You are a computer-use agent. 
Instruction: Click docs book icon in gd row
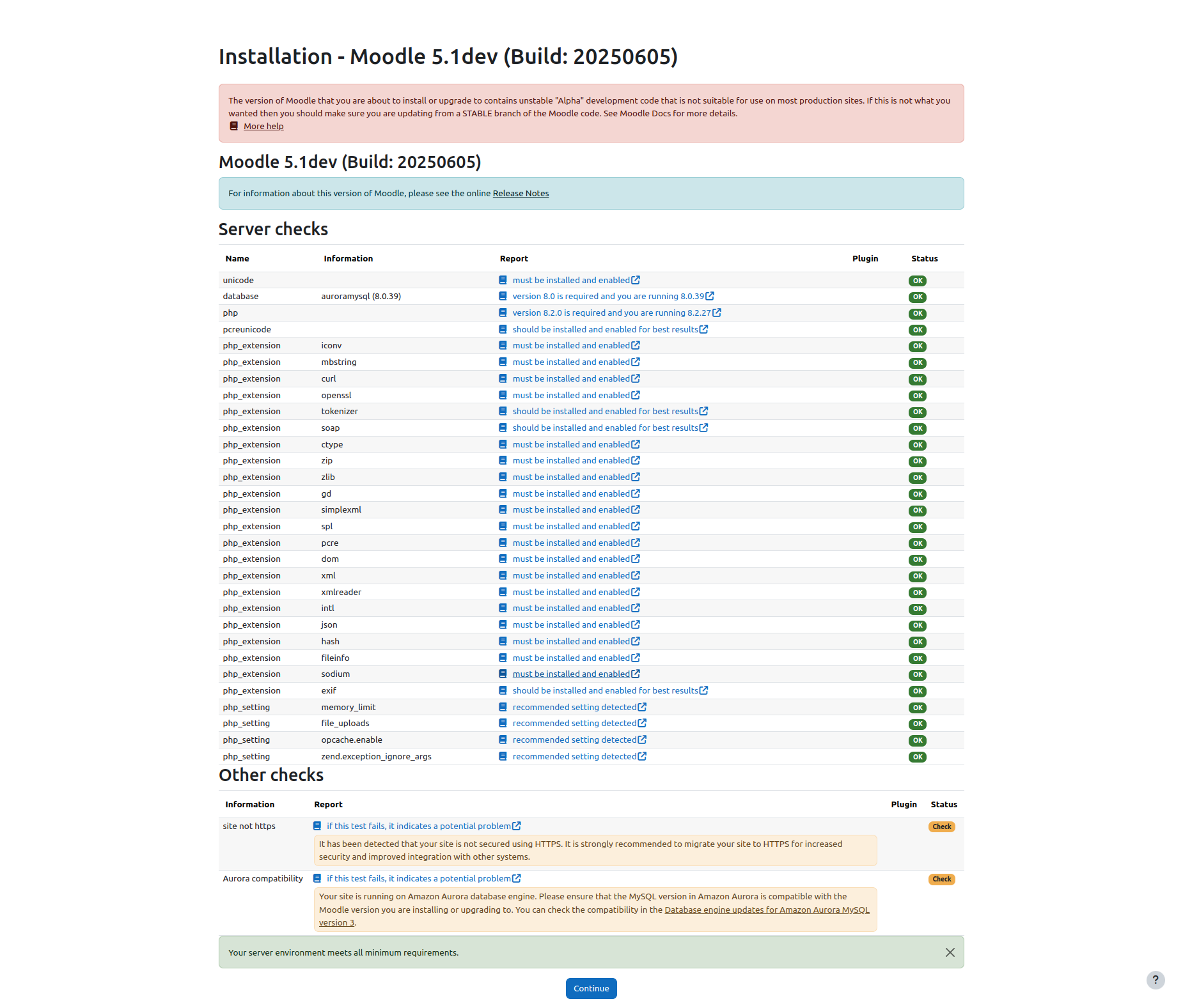(503, 493)
